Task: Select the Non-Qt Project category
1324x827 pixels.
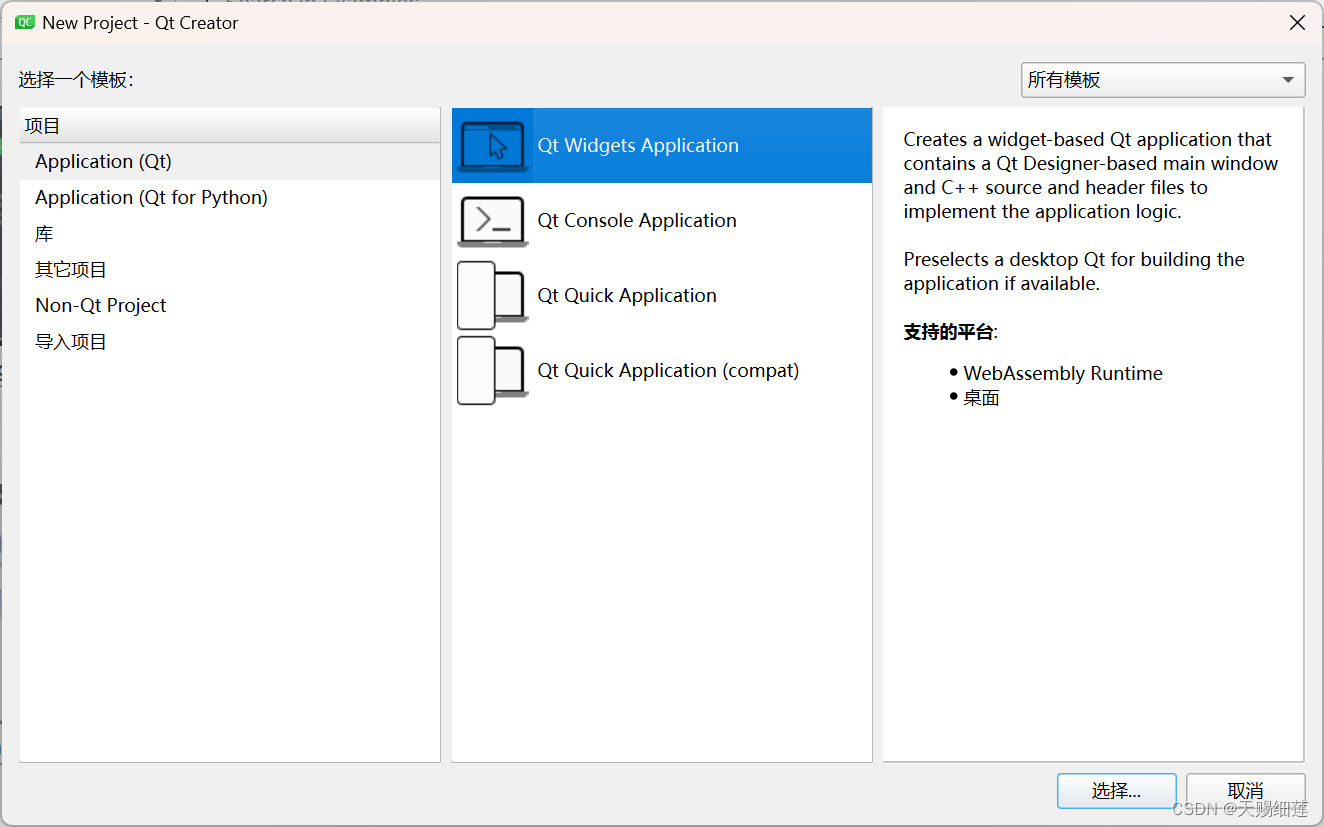Action: coord(230,306)
